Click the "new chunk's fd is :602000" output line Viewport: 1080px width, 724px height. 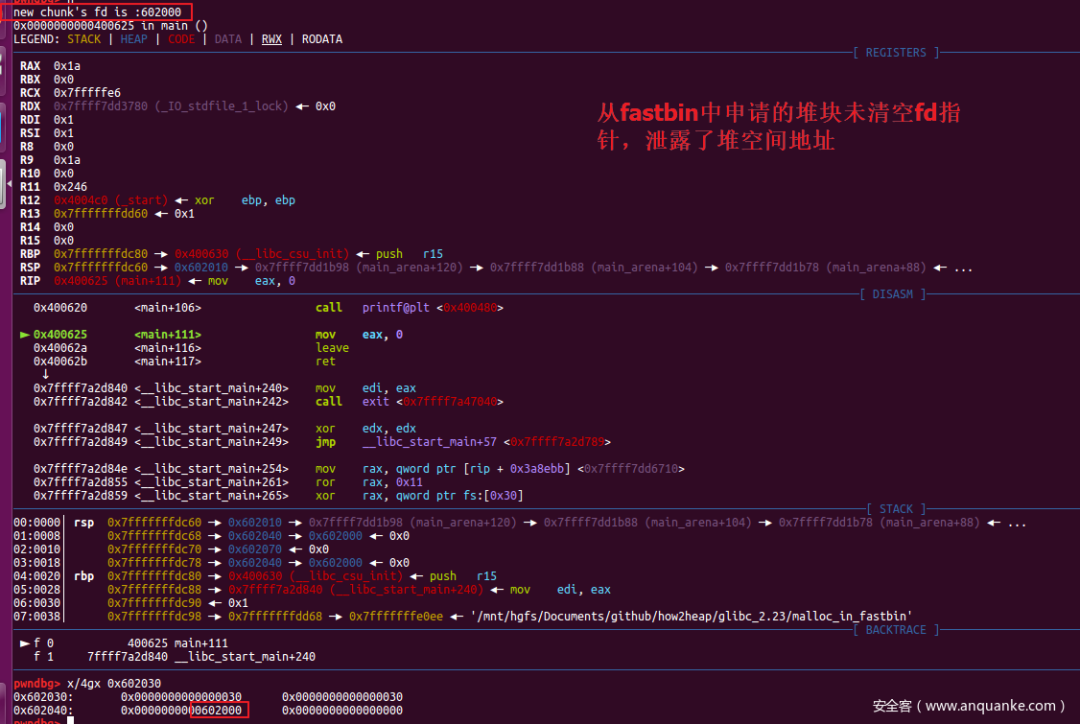click(x=97, y=12)
